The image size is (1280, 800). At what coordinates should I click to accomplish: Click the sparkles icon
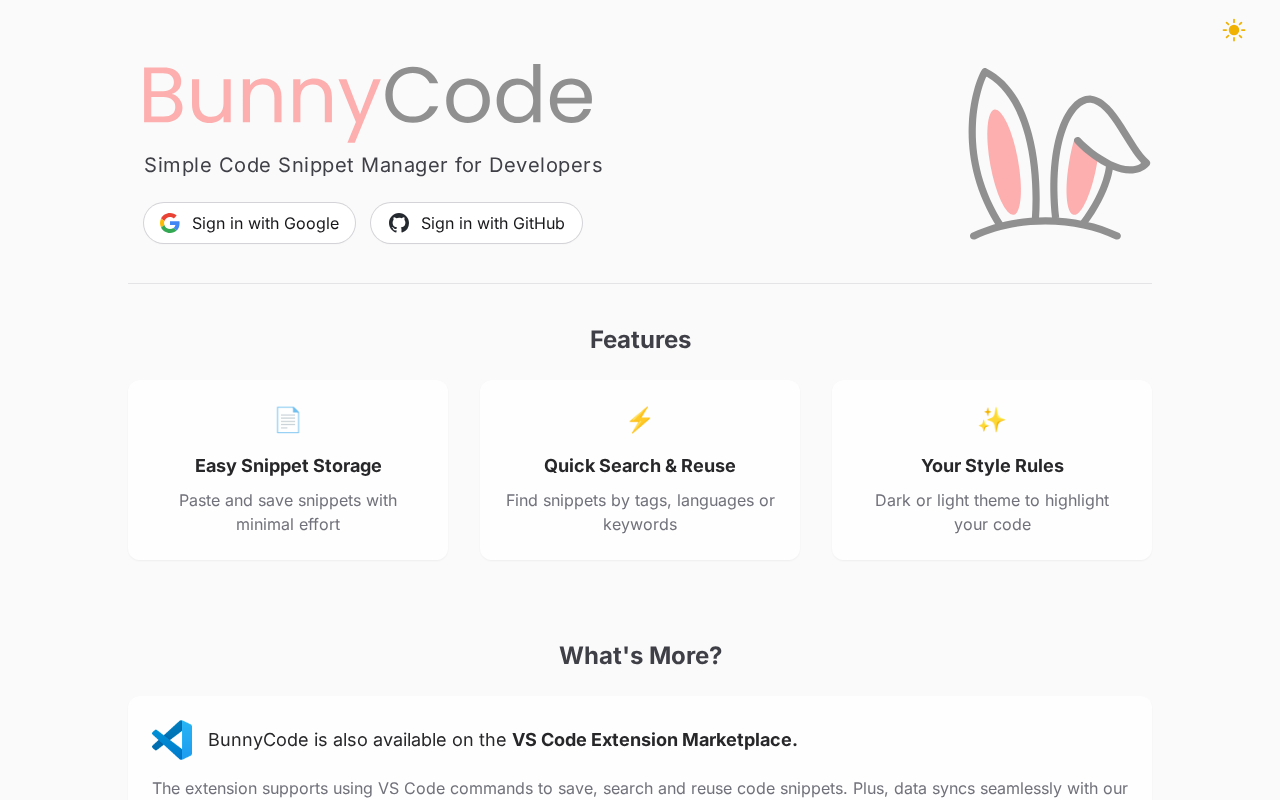992,420
